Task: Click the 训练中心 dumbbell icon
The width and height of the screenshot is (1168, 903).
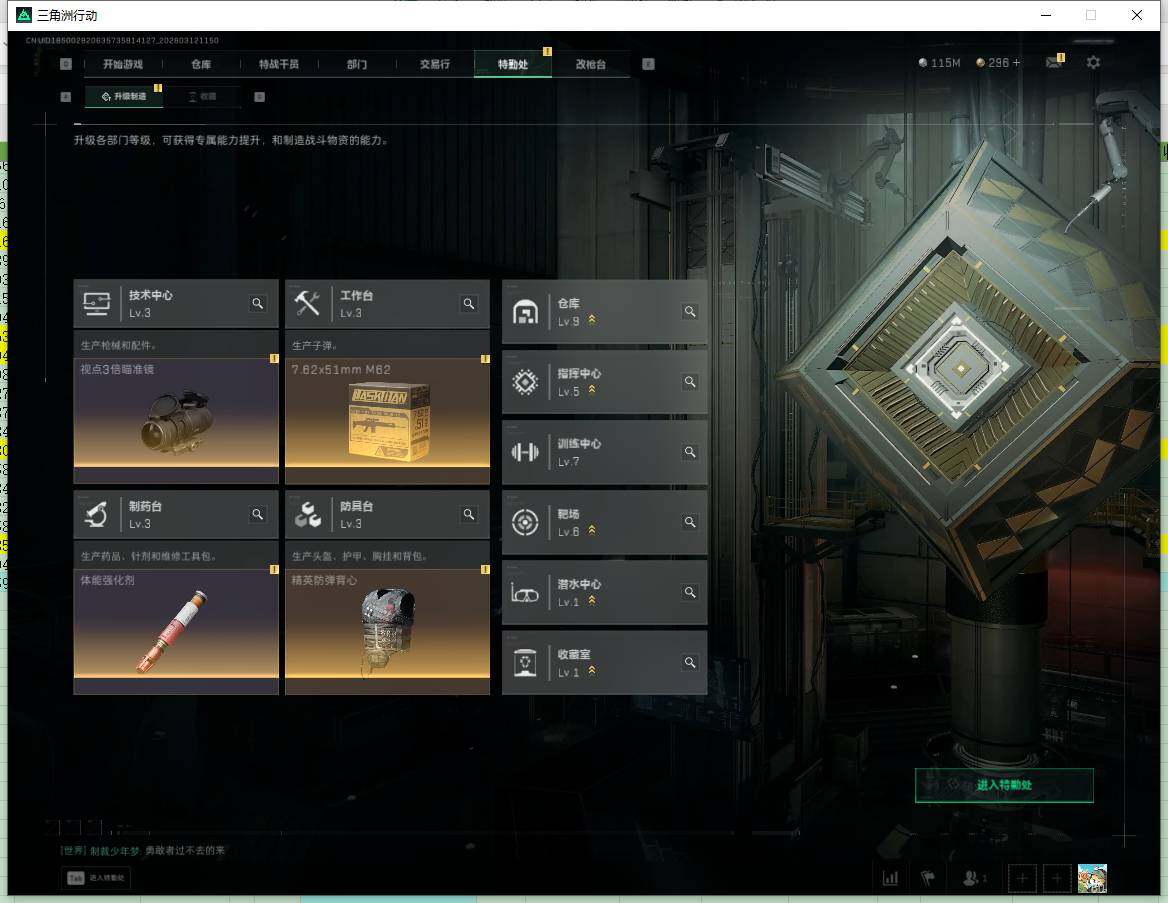Action: [x=525, y=452]
